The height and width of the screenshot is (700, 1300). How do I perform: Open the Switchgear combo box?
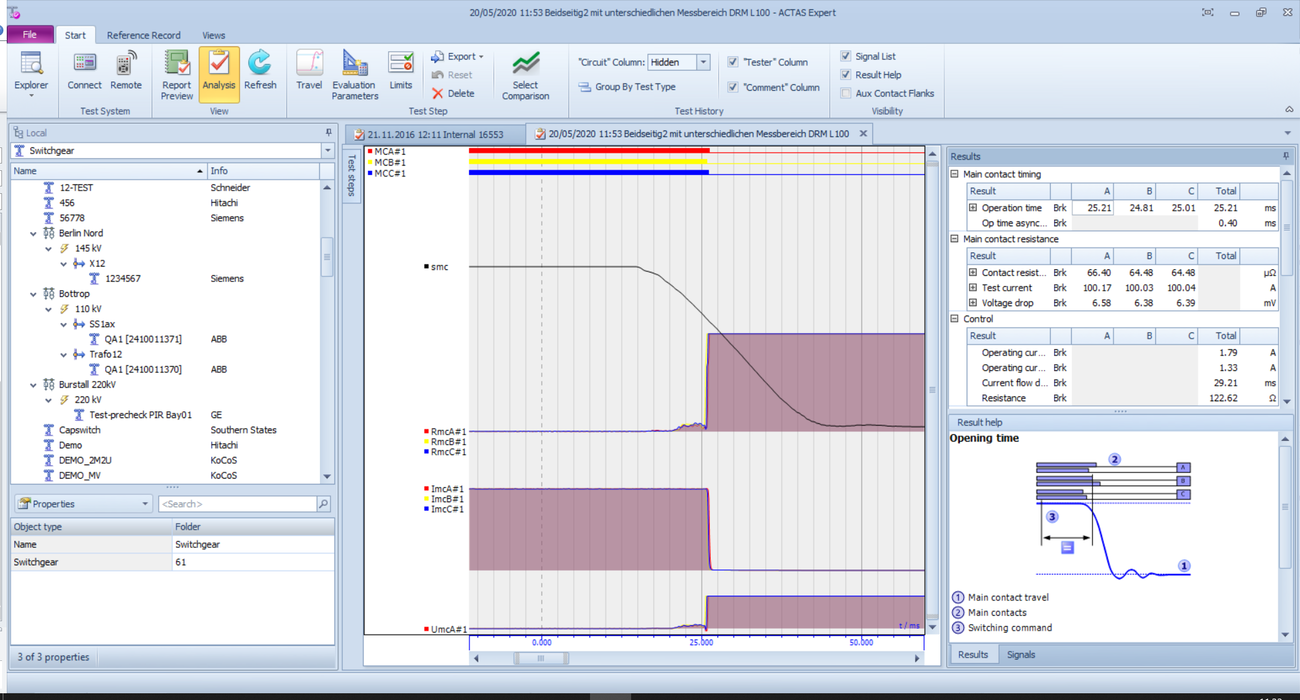tap(327, 151)
